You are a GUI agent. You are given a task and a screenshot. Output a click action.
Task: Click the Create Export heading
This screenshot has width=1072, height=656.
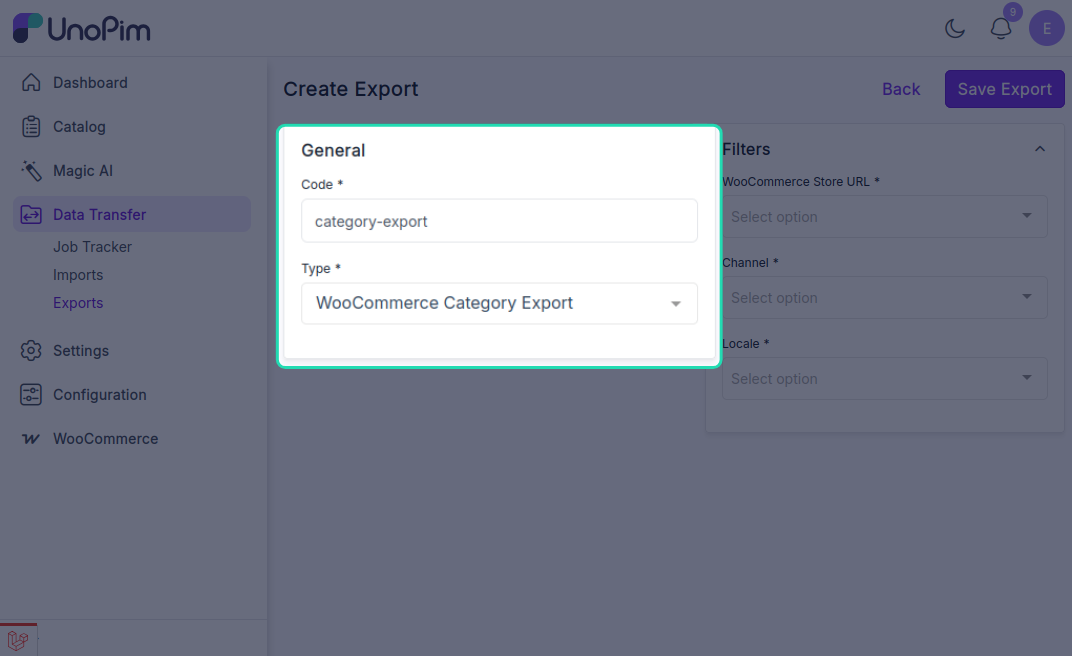click(351, 89)
